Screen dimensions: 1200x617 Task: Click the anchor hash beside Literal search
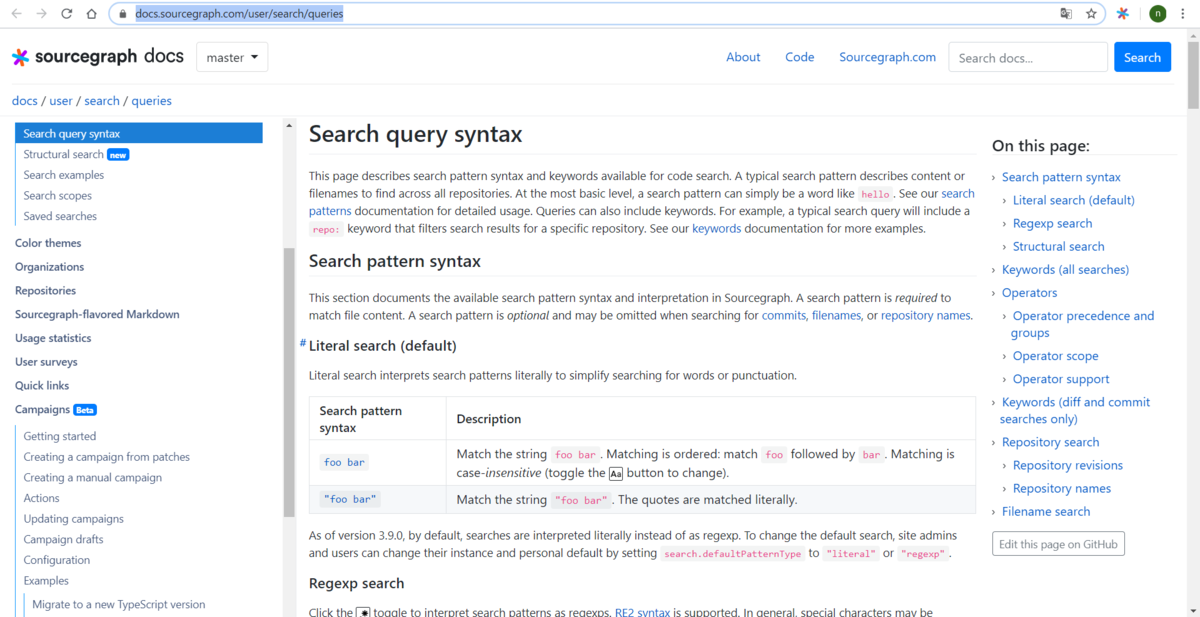[303, 344]
